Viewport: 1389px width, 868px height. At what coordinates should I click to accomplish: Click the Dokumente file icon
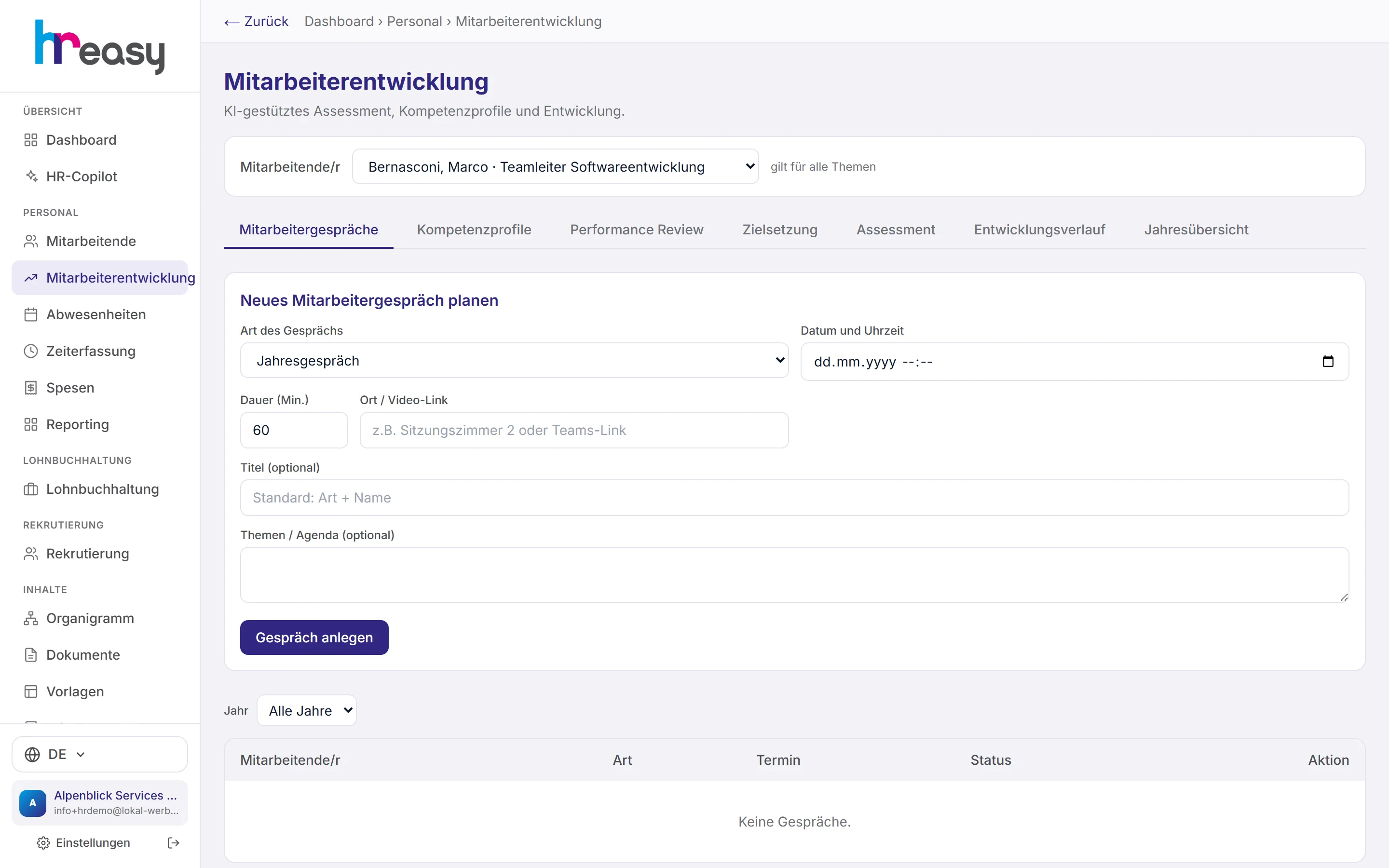(x=31, y=655)
